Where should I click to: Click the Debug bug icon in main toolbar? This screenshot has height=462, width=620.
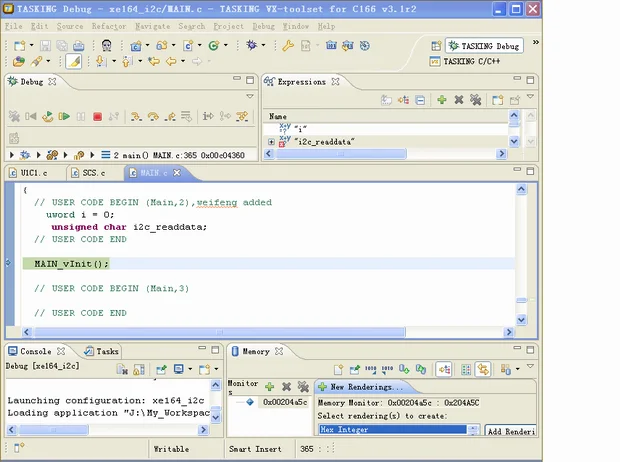click(251, 45)
